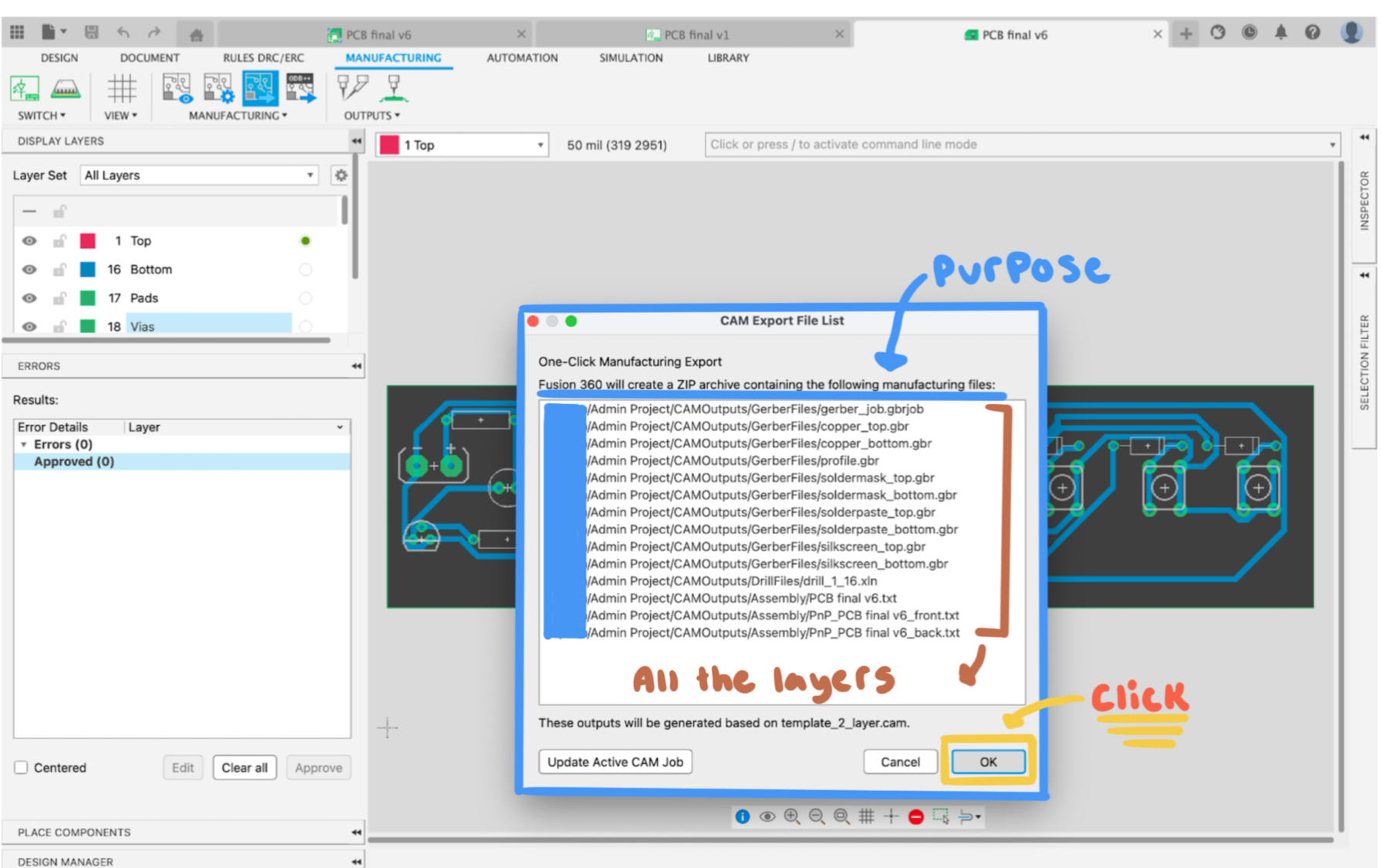
Task: Collapse the Errors group in Results
Action: click(x=23, y=444)
